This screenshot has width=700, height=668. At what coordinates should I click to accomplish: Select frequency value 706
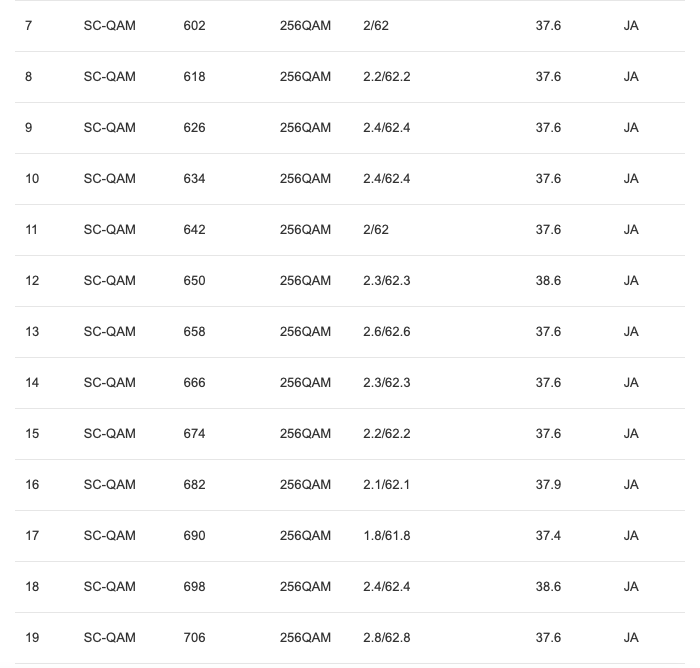[x=194, y=637]
